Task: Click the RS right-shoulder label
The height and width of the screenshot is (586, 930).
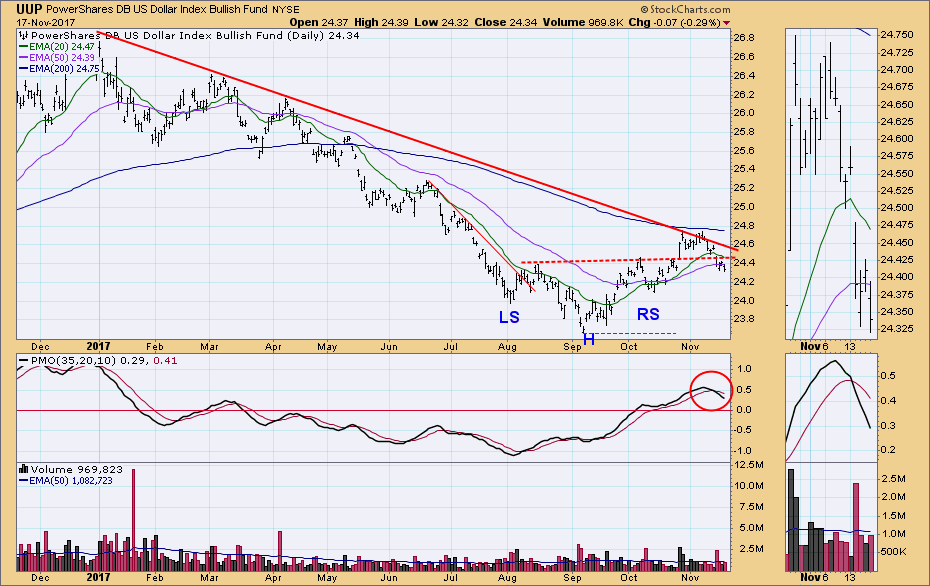Action: (x=648, y=314)
